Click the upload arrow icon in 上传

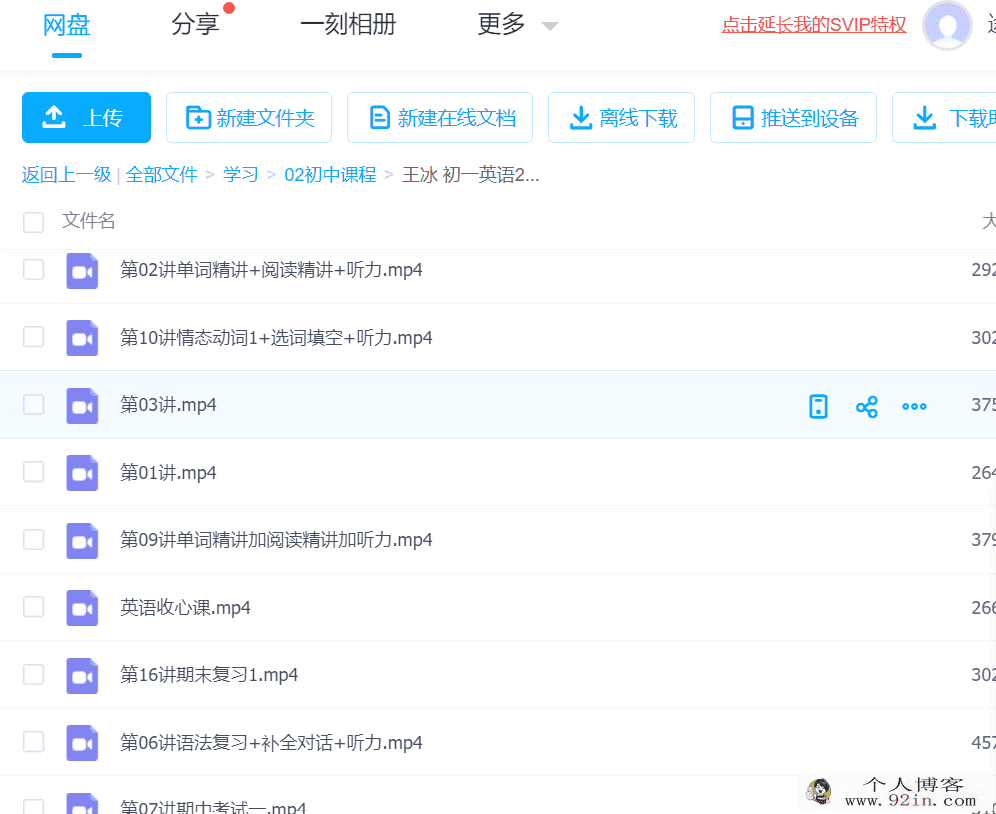(54, 118)
